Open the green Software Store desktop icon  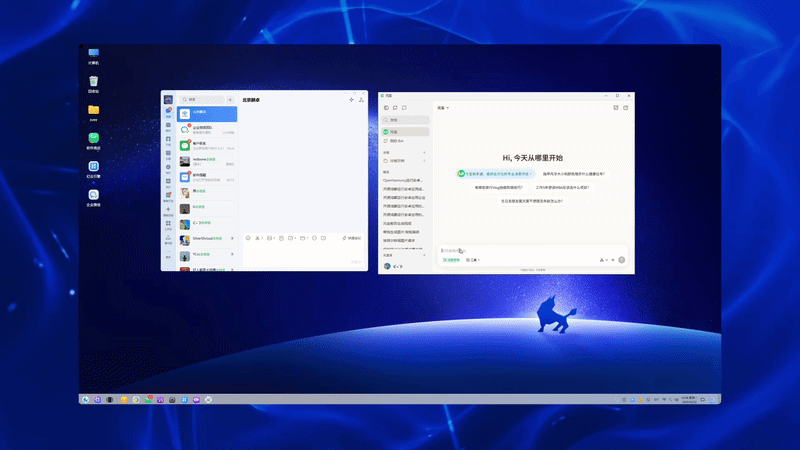point(93,141)
